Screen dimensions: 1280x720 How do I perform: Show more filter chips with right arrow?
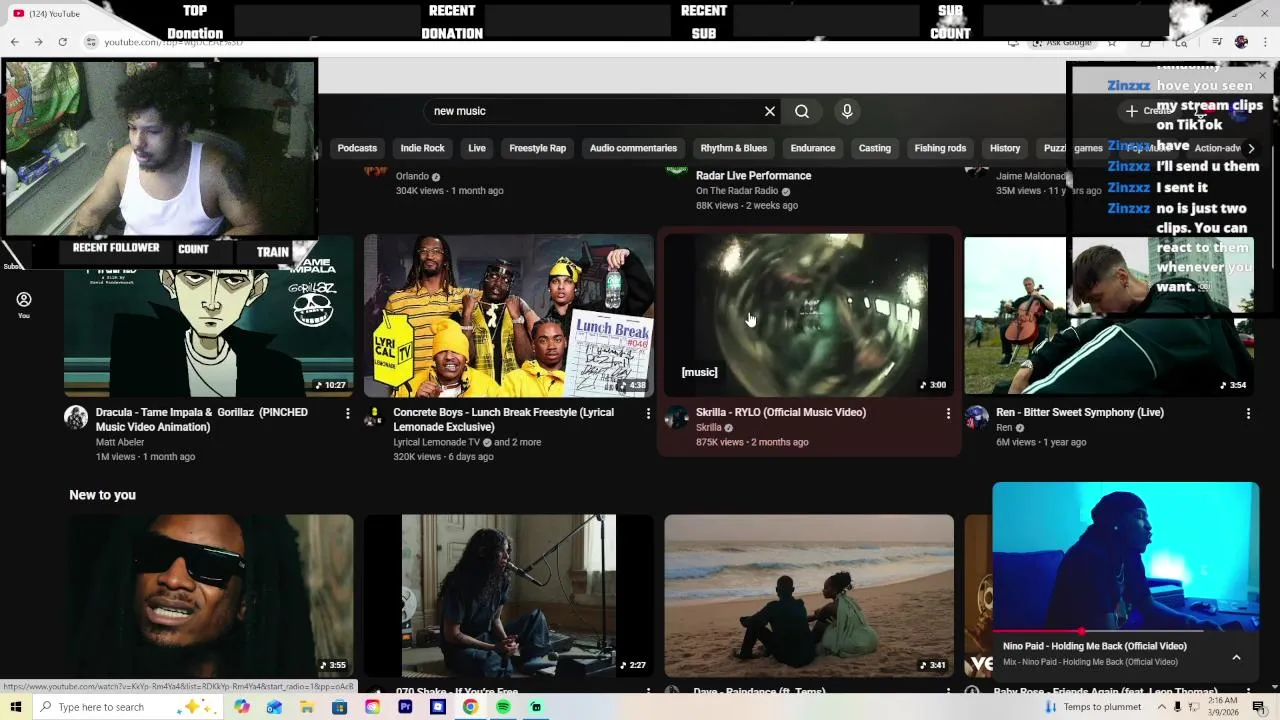(1251, 148)
